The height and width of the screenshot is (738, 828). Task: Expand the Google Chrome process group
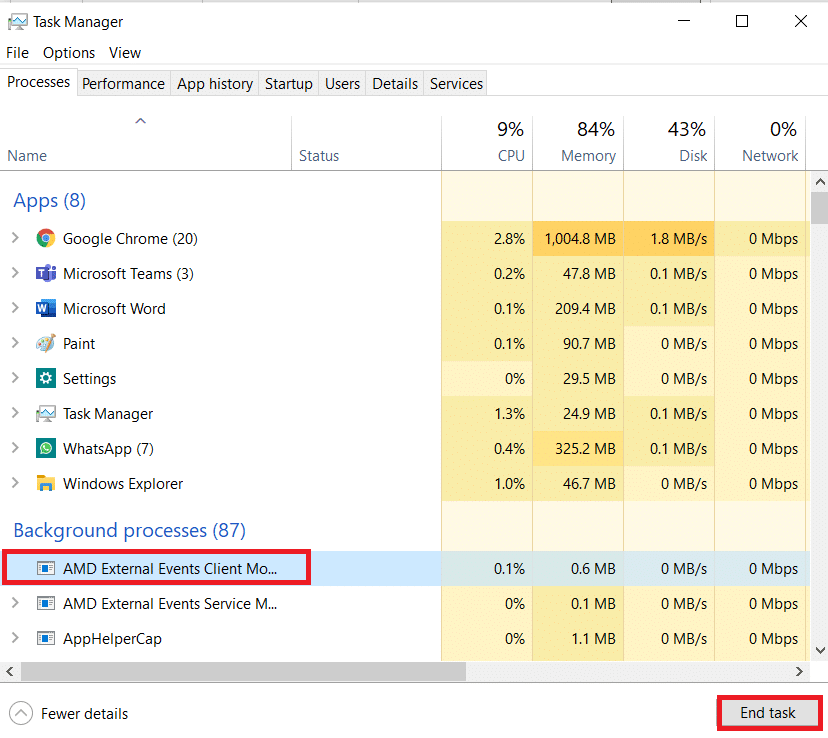pos(15,238)
